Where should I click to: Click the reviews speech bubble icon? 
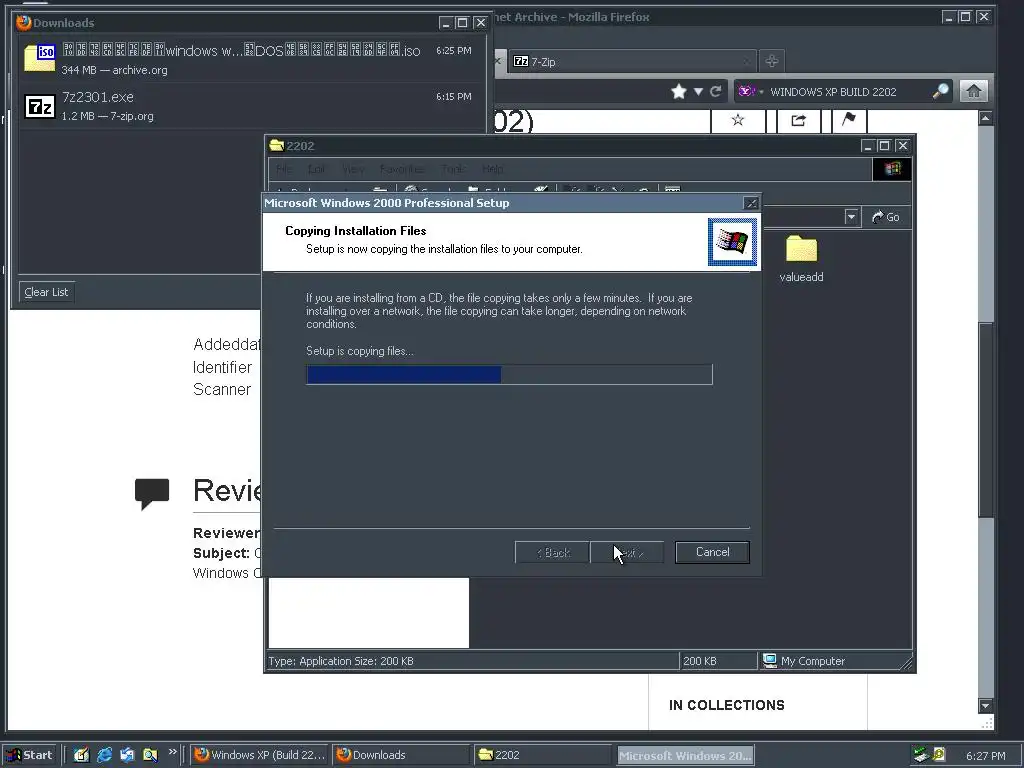(152, 493)
